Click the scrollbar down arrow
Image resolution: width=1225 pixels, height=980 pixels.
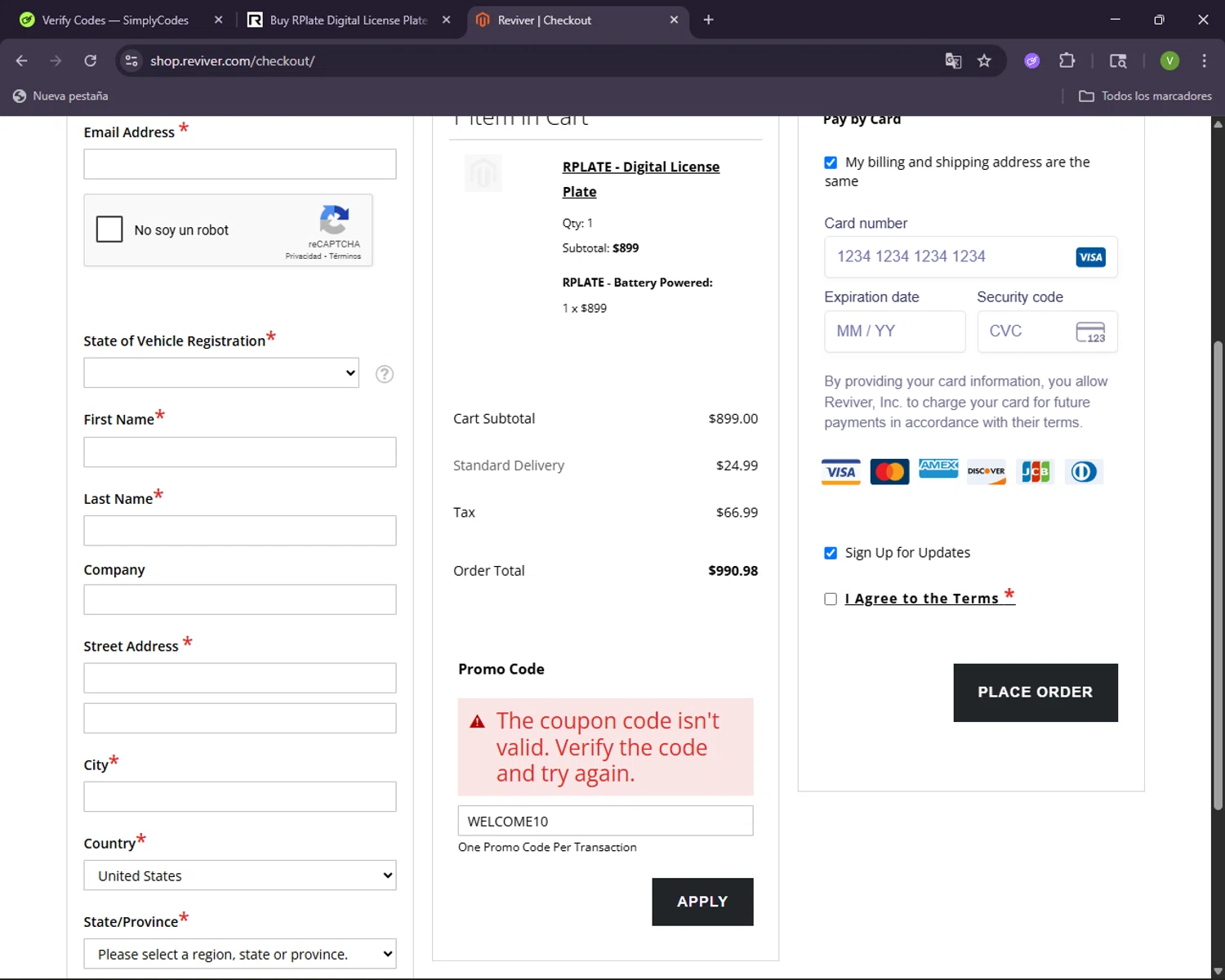pos(1218,972)
